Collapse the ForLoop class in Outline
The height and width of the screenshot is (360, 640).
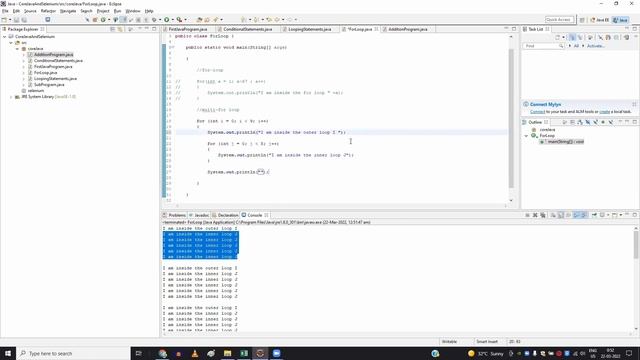tap(527, 136)
